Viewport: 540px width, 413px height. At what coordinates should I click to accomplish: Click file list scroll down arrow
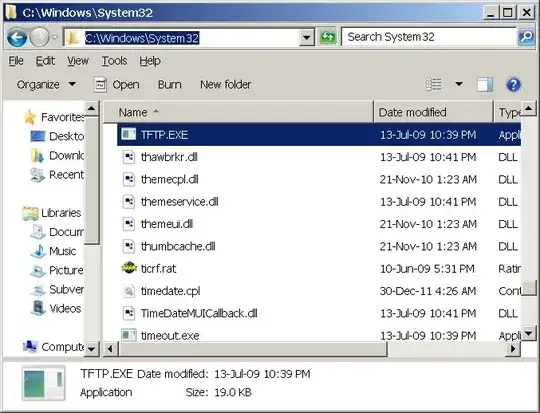[x=529, y=333]
